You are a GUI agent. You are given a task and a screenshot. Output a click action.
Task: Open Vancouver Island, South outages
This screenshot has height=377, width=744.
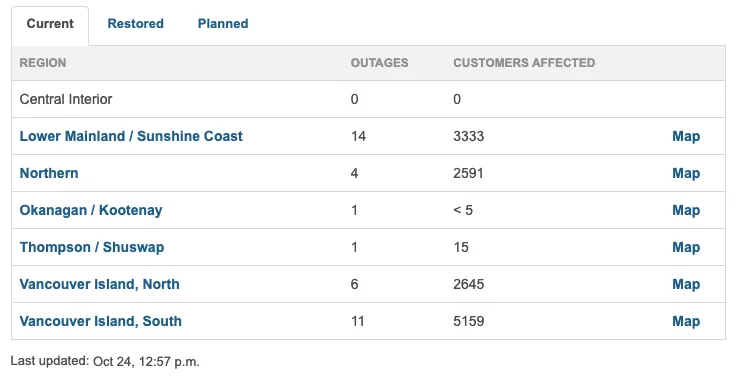(100, 322)
